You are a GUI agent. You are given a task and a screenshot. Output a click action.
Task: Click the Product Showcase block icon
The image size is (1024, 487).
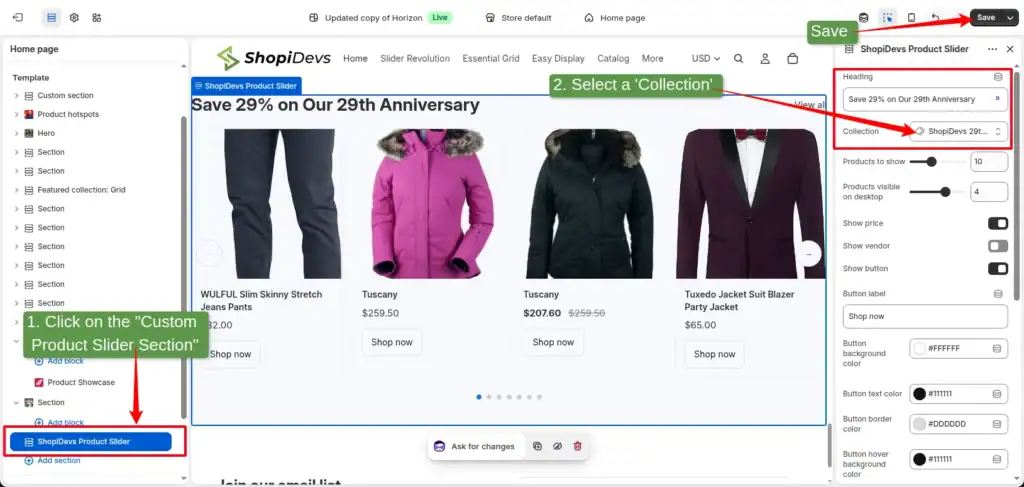pyautogui.click(x=39, y=383)
